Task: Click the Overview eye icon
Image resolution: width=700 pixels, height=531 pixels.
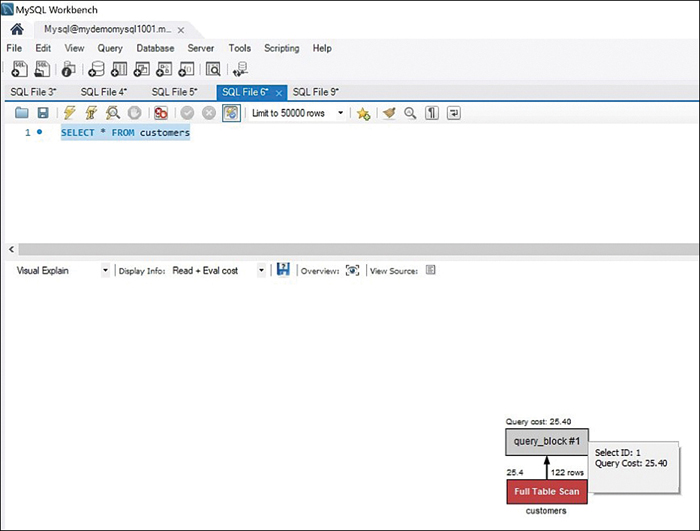Action: [352, 271]
